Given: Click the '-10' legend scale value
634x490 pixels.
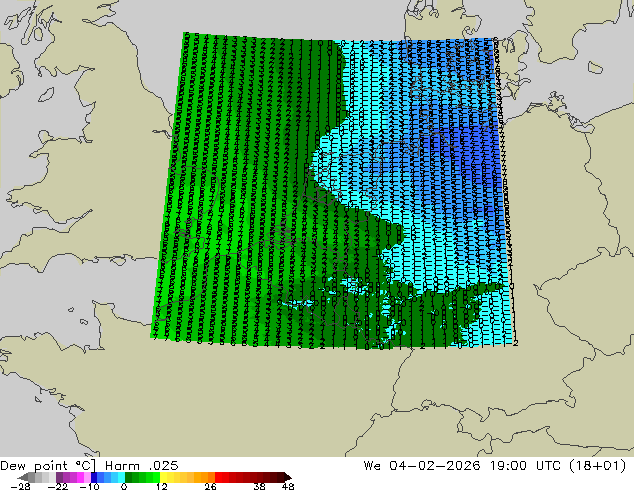Looking at the screenshot, I should coord(89,486).
